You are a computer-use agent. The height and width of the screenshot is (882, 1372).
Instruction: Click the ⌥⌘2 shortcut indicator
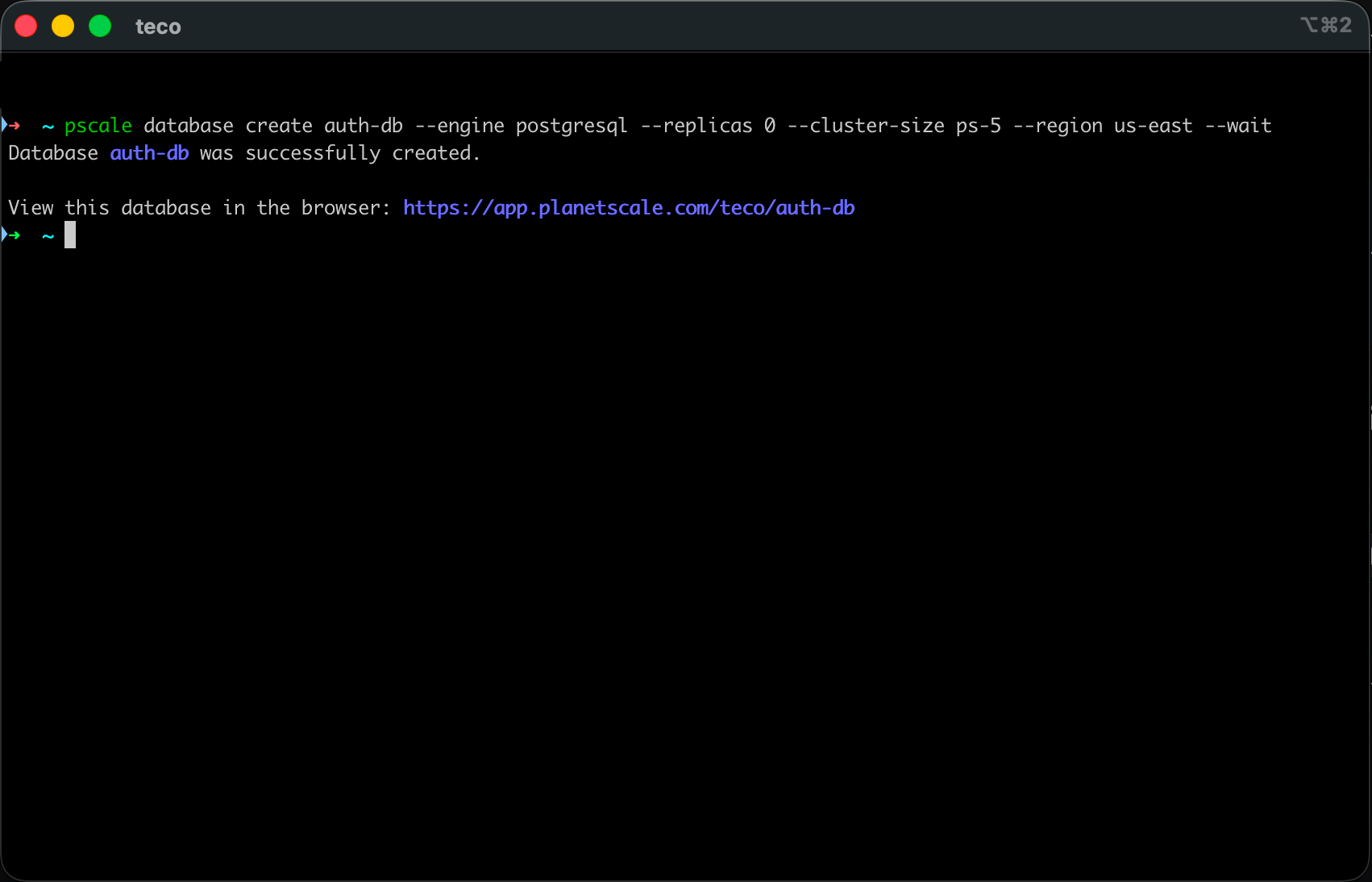1326,25
